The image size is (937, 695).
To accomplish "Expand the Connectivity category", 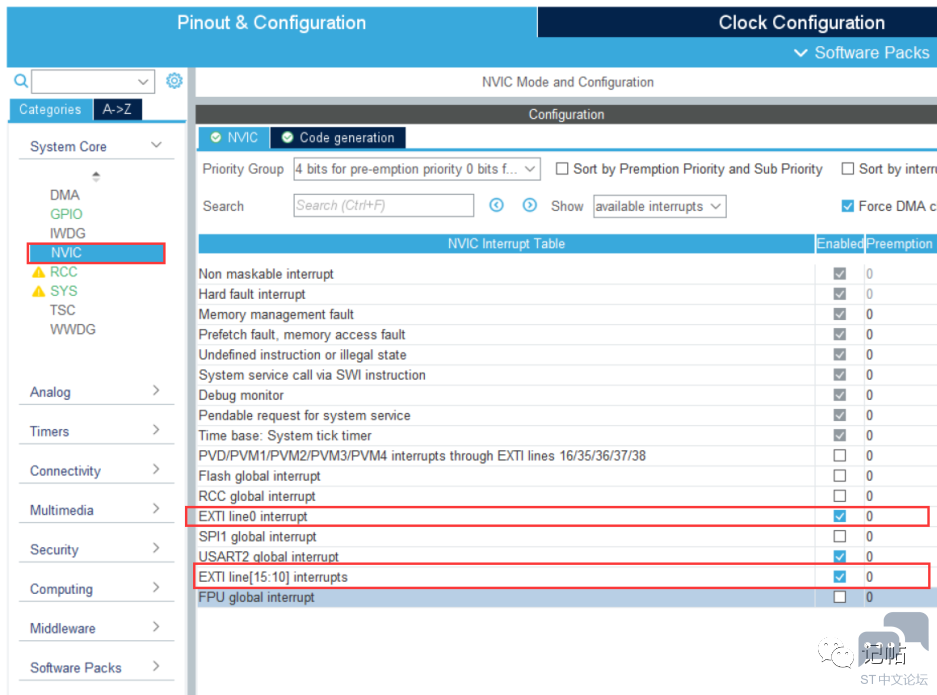I will (x=96, y=470).
